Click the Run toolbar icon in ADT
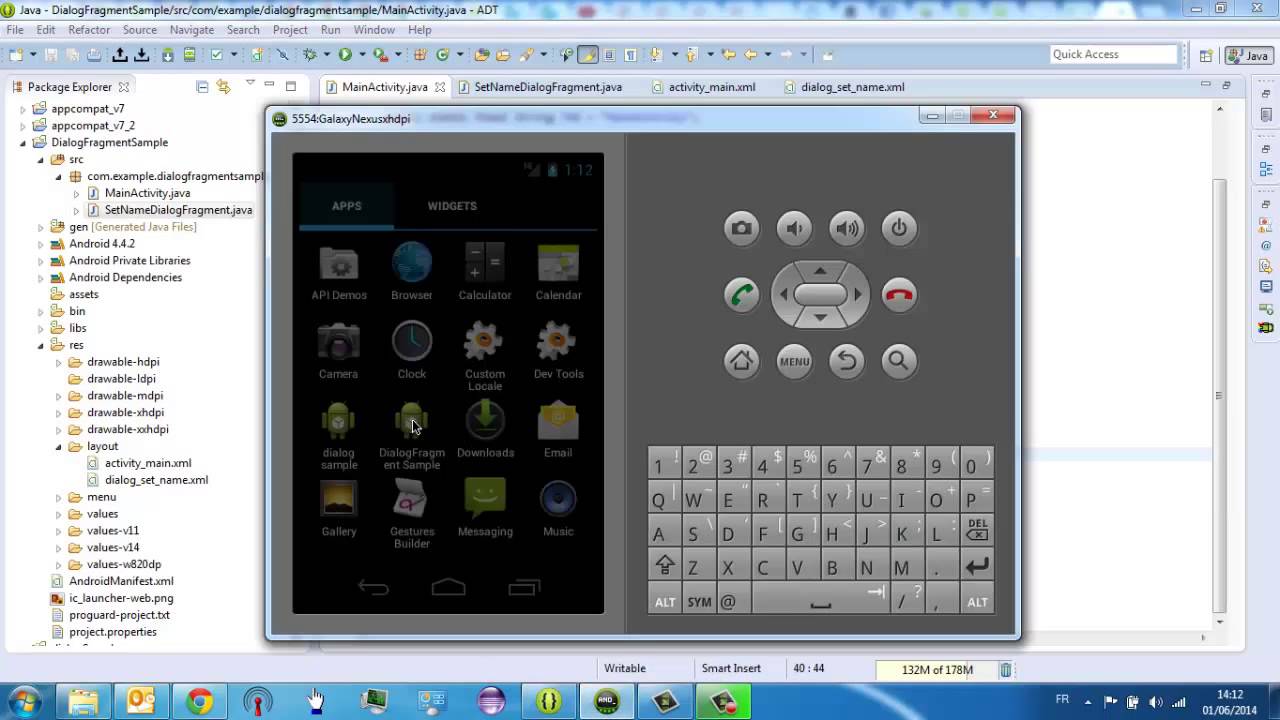The height and width of the screenshot is (720, 1280). (345, 55)
